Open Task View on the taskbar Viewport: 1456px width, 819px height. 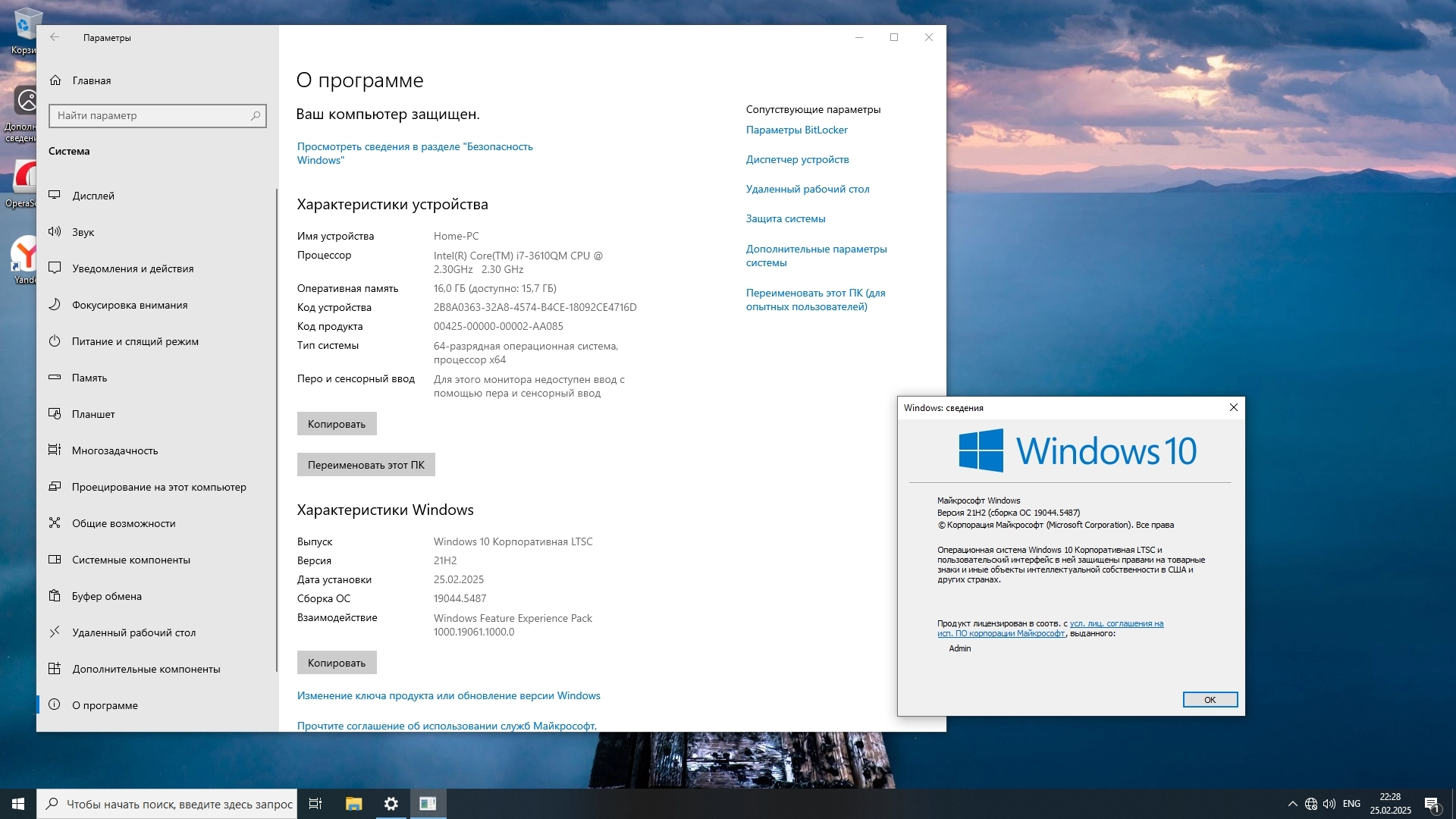[315, 804]
